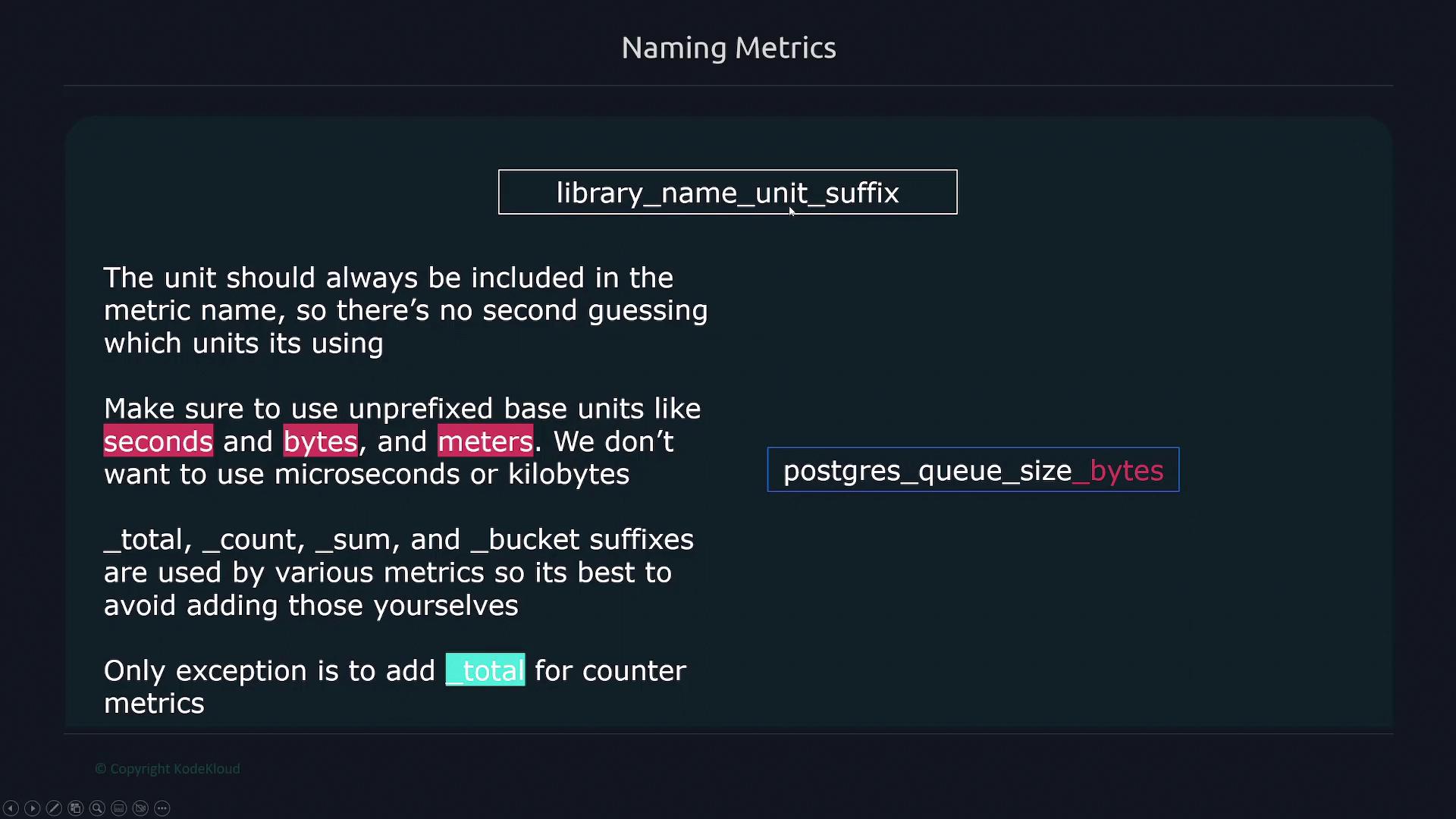The width and height of the screenshot is (1456, 819).
Task: Click the postgres_queue_size_bytes example box
Action: click(x=973, y=470)
